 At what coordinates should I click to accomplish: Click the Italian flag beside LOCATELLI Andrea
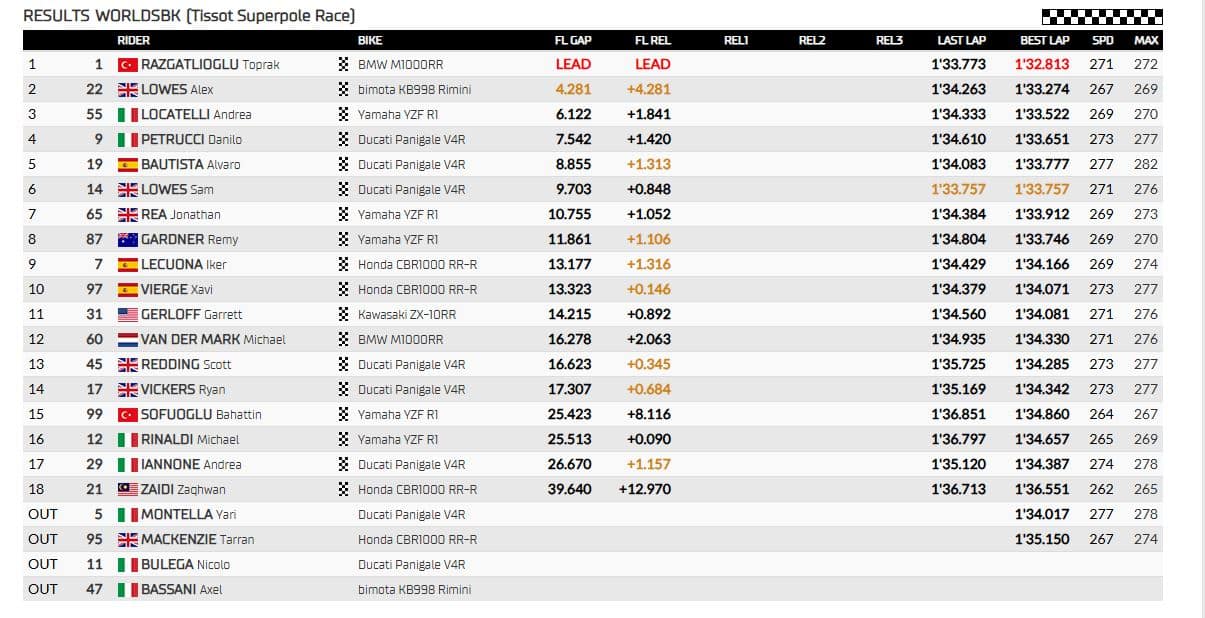click(127, 114)
